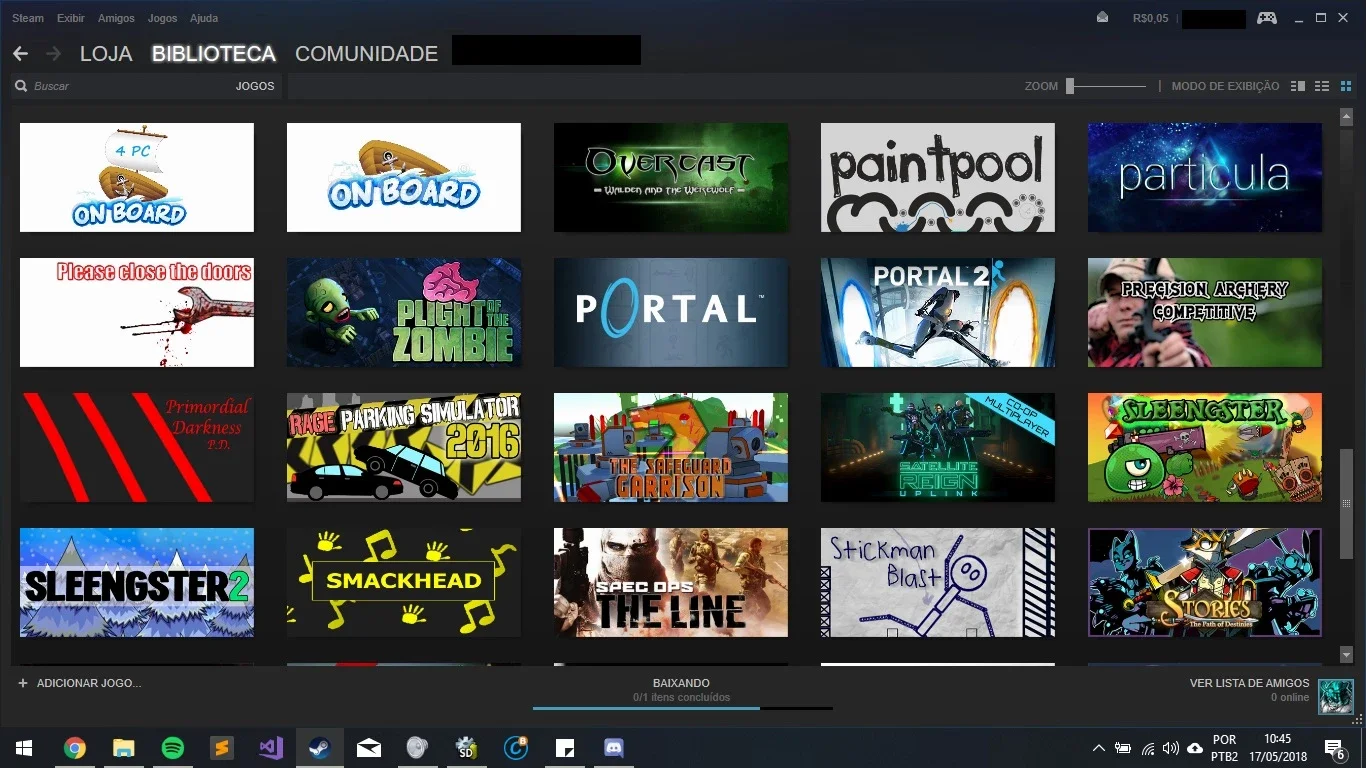Open Sublime Text from the taskbar
Screen dimensions: 1366x768
[x=221, y=748]
